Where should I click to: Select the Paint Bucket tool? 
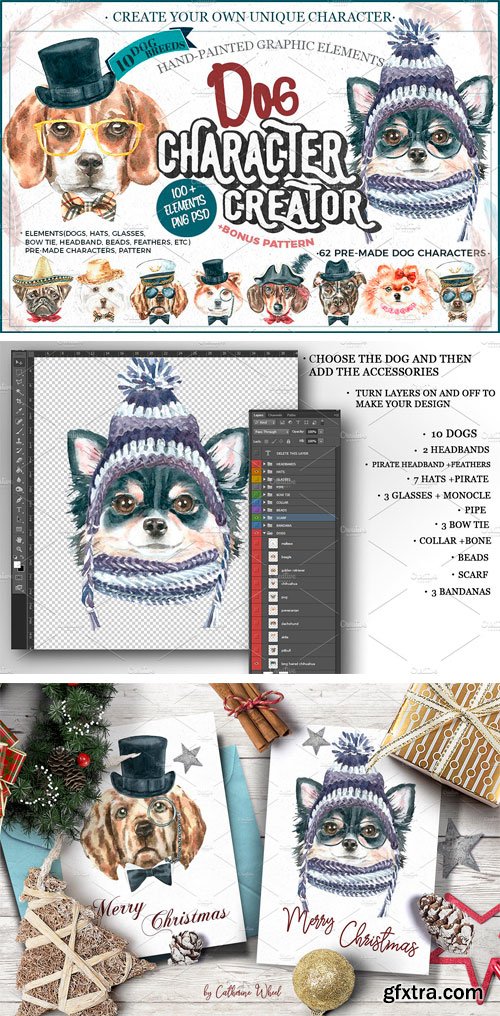(19, 470)
